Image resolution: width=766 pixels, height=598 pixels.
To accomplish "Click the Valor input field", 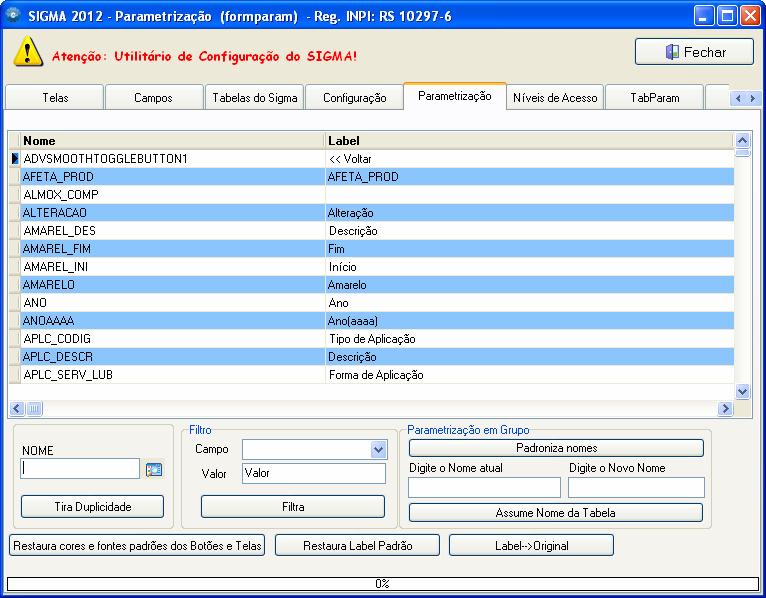I will pos(314,473).
